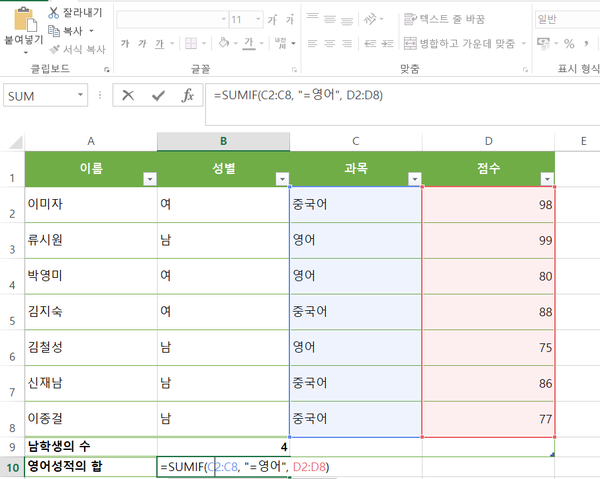Select top vertical alignment

pos(312,18)
